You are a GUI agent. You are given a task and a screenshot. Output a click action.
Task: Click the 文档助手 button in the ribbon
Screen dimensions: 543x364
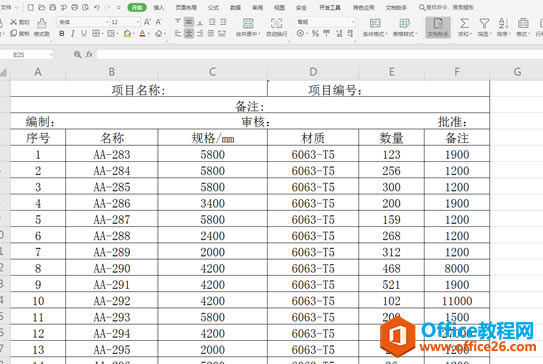(438, 27)
